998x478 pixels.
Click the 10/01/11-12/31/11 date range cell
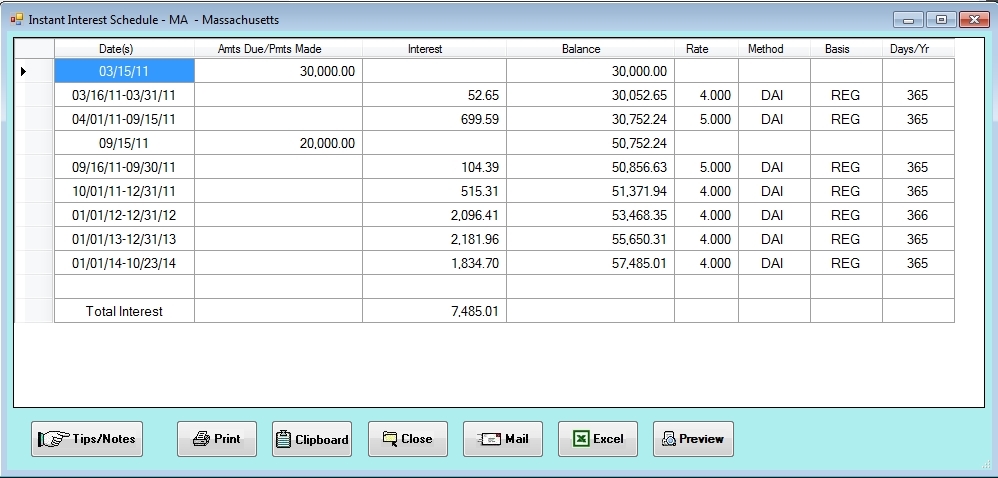pyautogui.click(x=124, y=191)
